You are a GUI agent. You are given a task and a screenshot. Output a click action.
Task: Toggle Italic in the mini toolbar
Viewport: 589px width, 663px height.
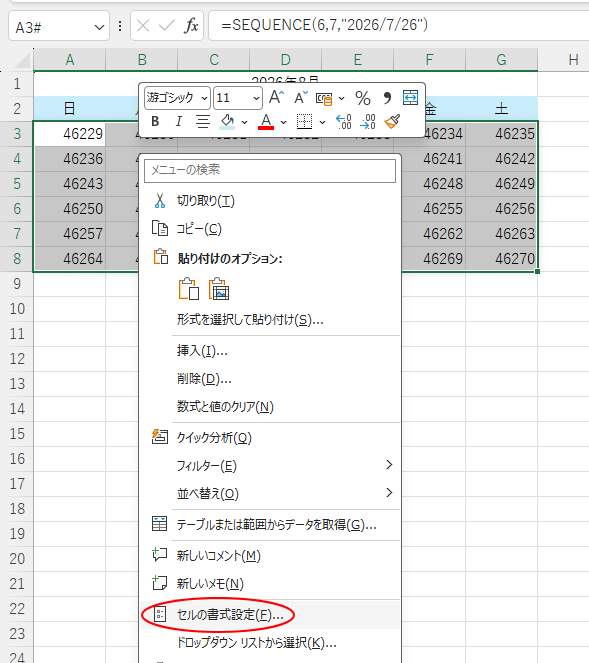[x=178, y=122]
